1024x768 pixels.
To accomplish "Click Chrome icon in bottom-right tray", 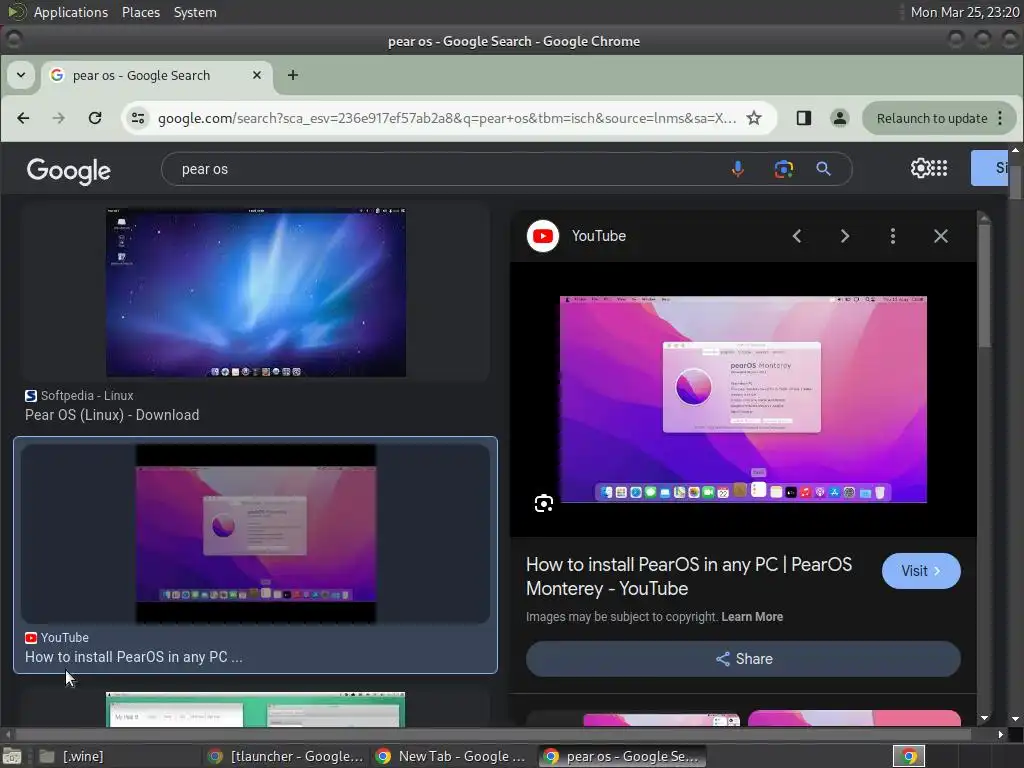I will click(x=909, y=757).
